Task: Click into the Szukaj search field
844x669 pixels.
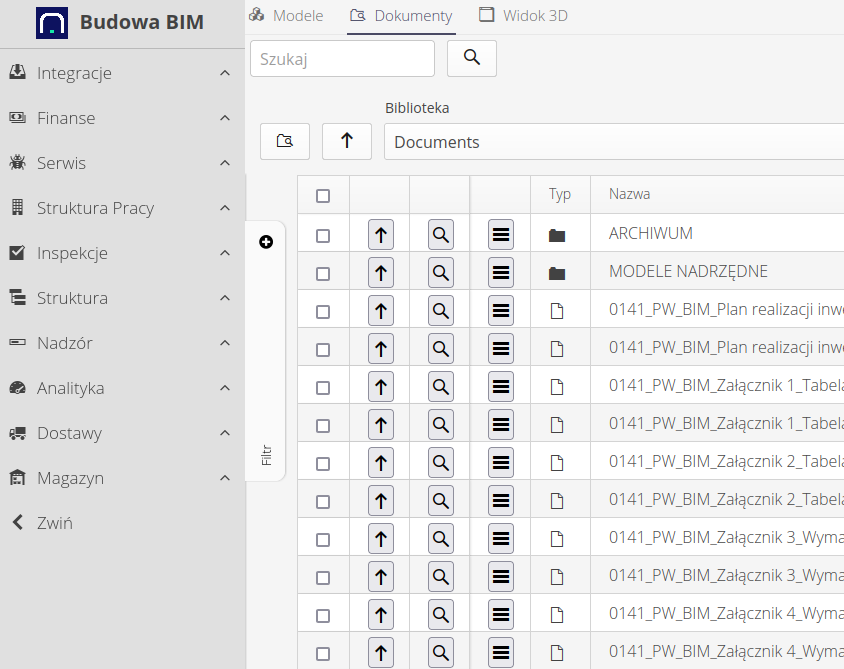Action: click(342, 59)
